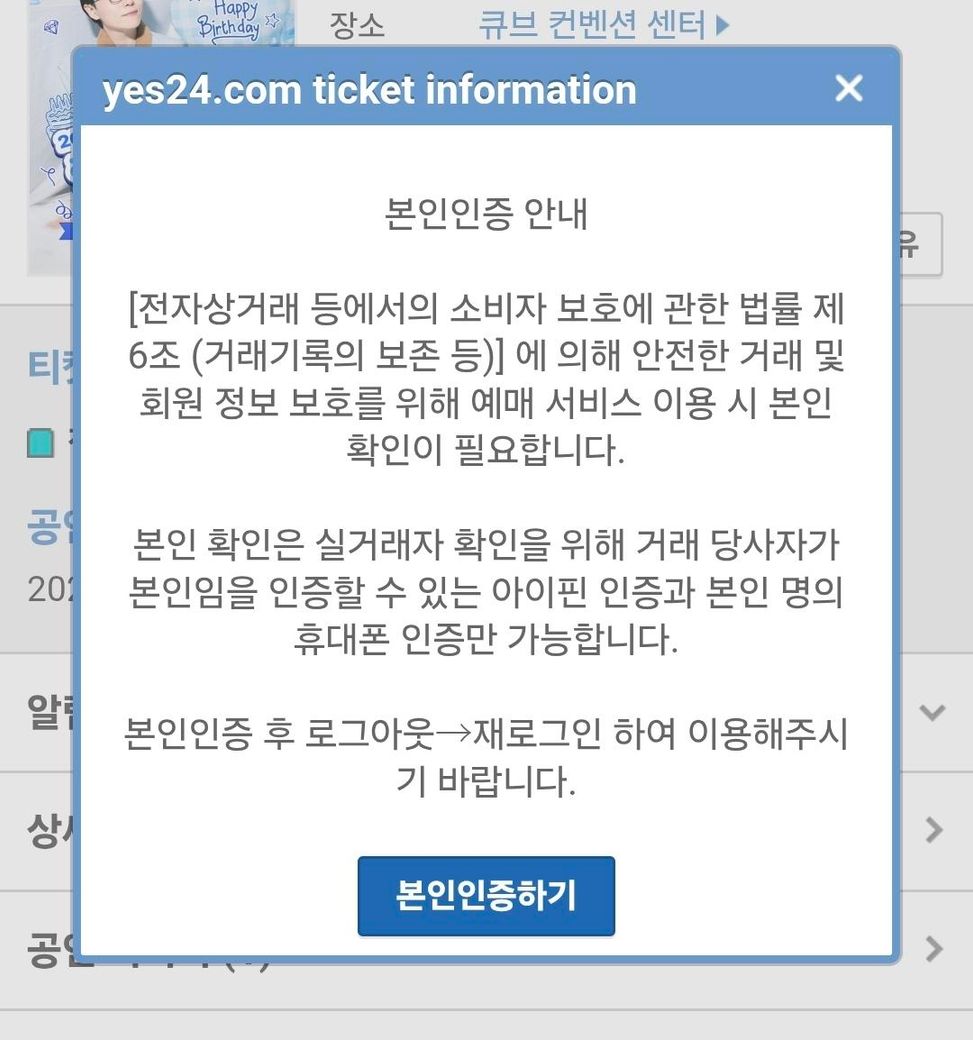Expand the 알림 row with the down chevron
Image resolution: width=973 pixels, height=1040 pixels.
click(933, 712)
